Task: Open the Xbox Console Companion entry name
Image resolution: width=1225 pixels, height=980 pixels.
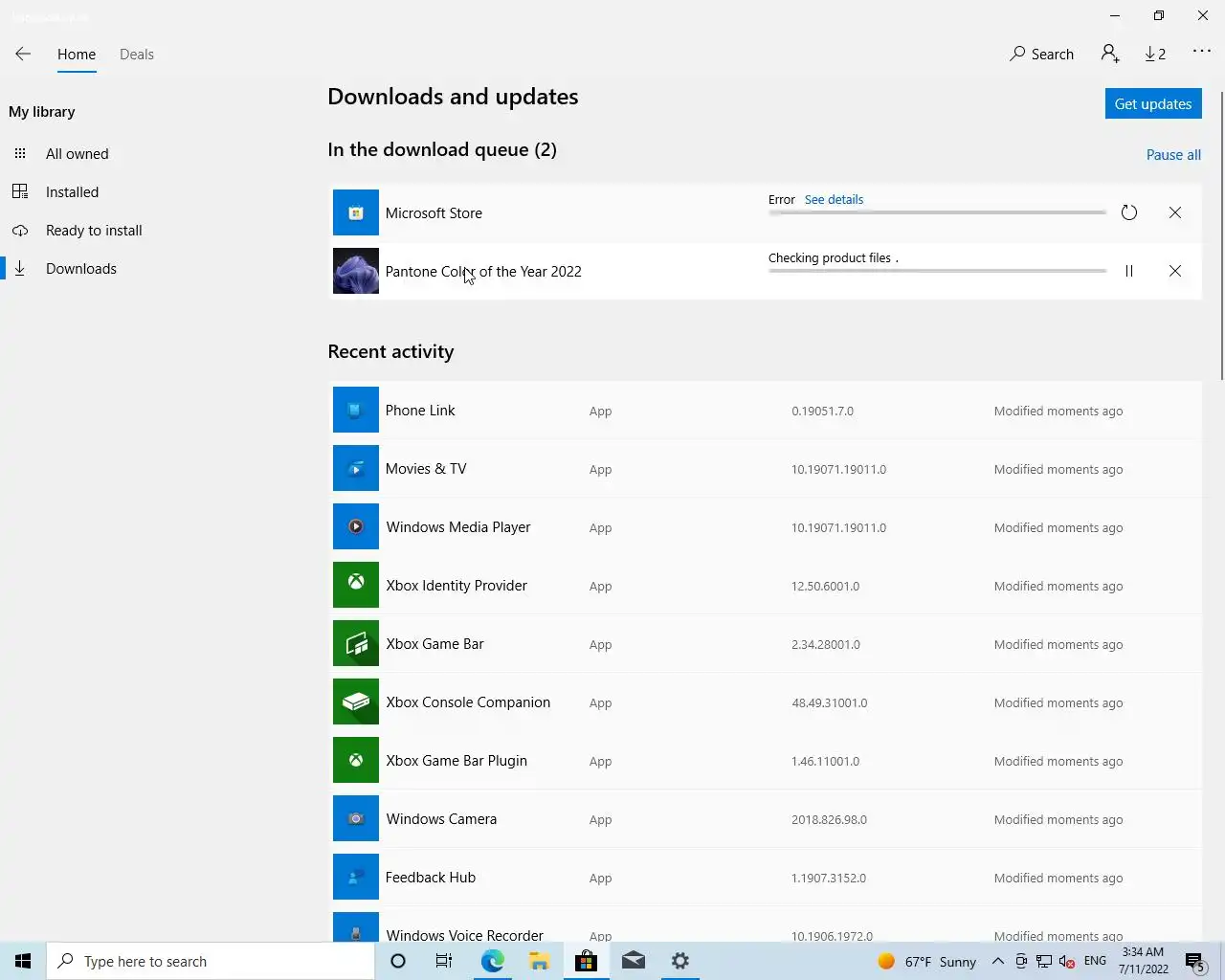Action: pyautogui.click(x=468, y=702)
